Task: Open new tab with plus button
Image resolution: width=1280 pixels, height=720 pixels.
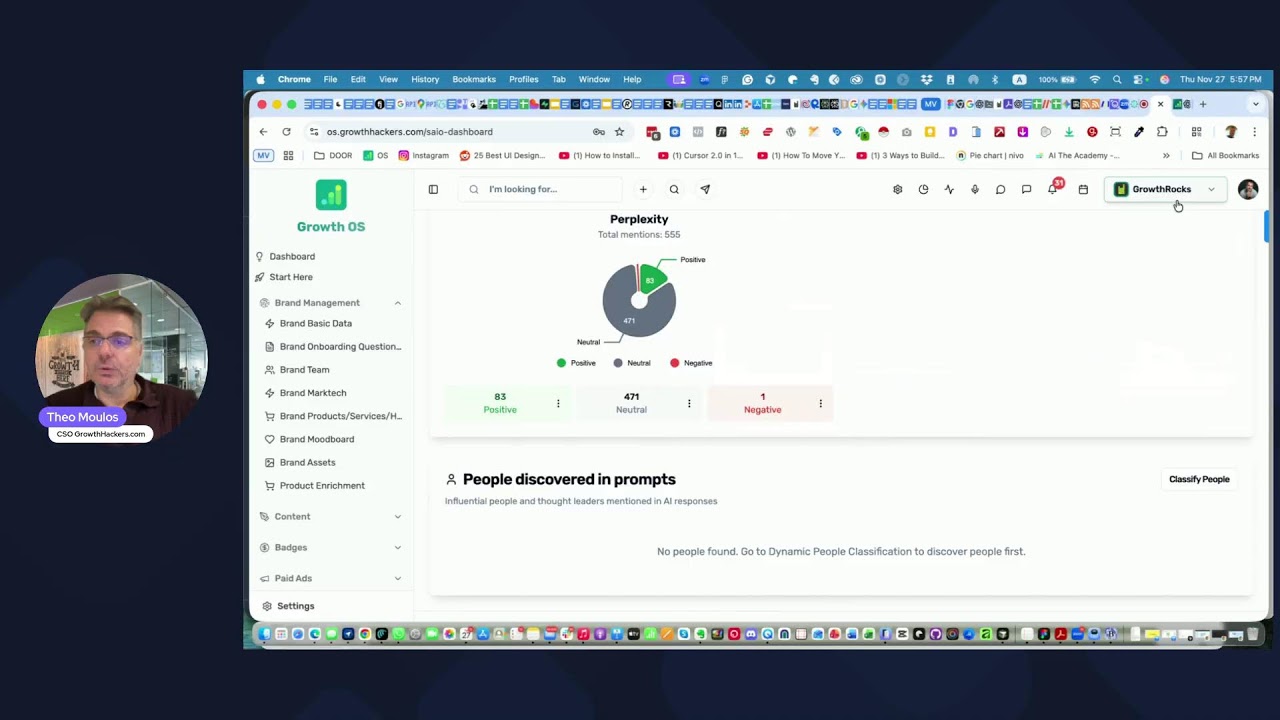Action: click(x=1203, y=104)
